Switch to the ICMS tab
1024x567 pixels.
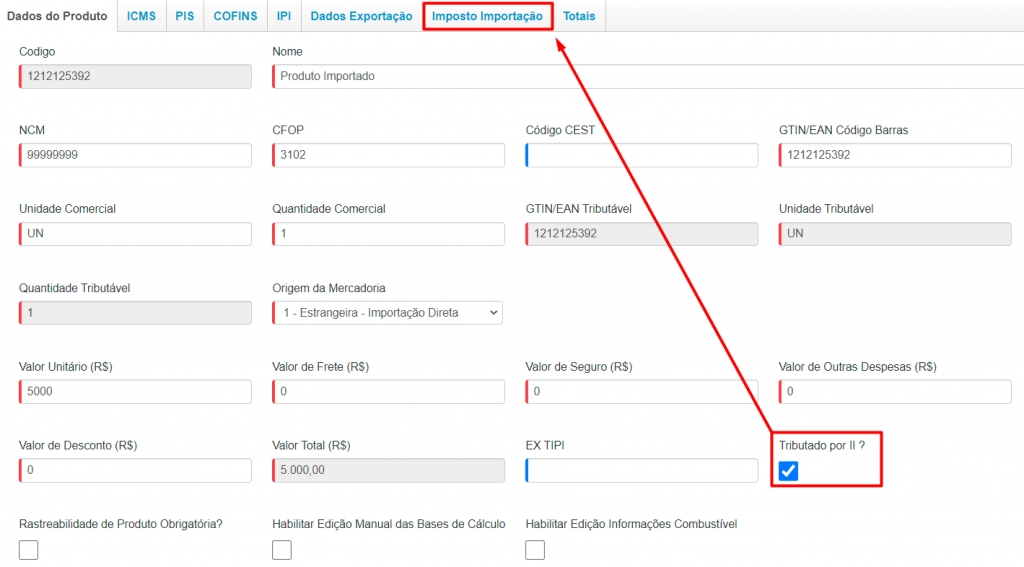pos(141,16)
